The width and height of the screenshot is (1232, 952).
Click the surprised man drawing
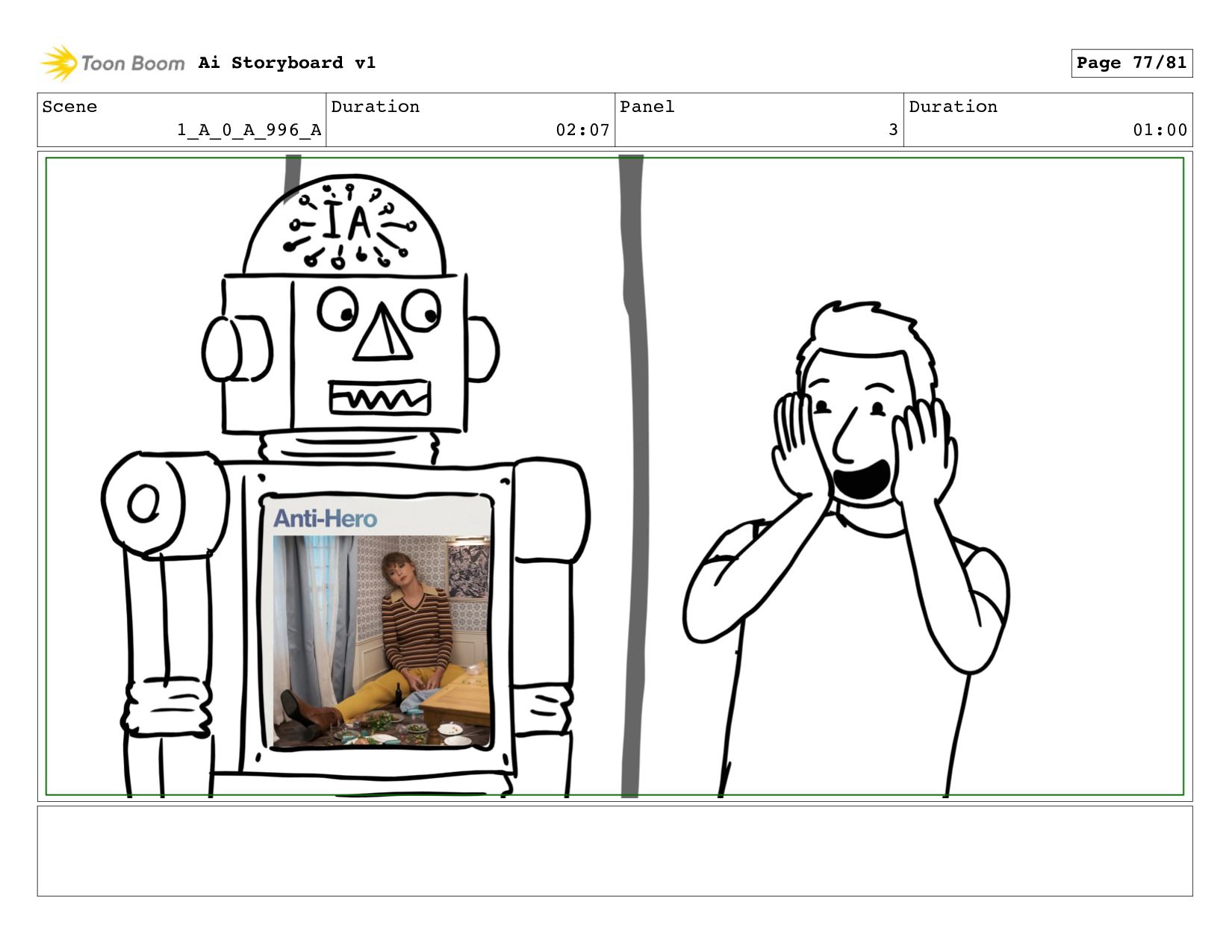[847, 549]
